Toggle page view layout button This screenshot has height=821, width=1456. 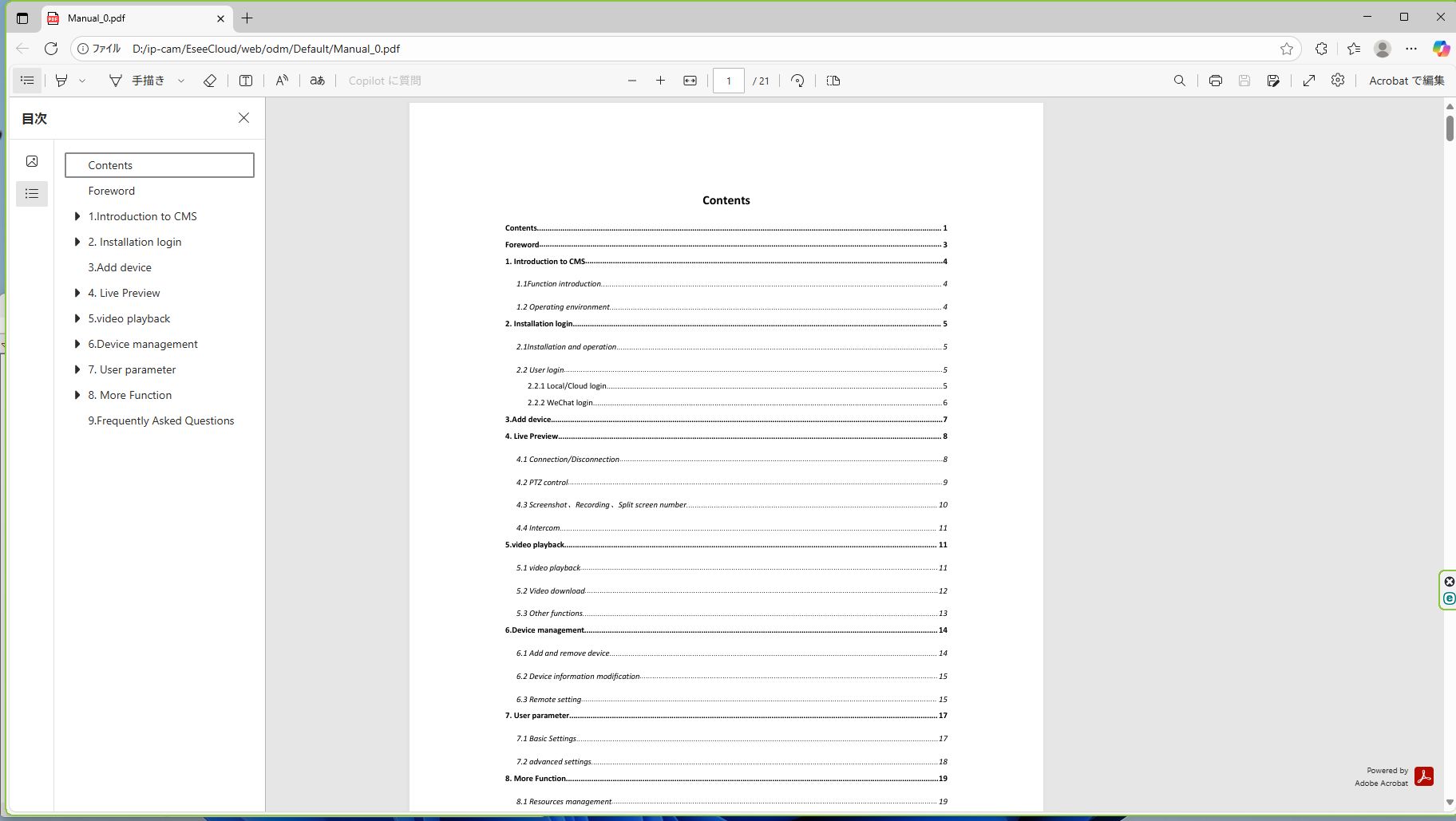[x=833, y=81]
